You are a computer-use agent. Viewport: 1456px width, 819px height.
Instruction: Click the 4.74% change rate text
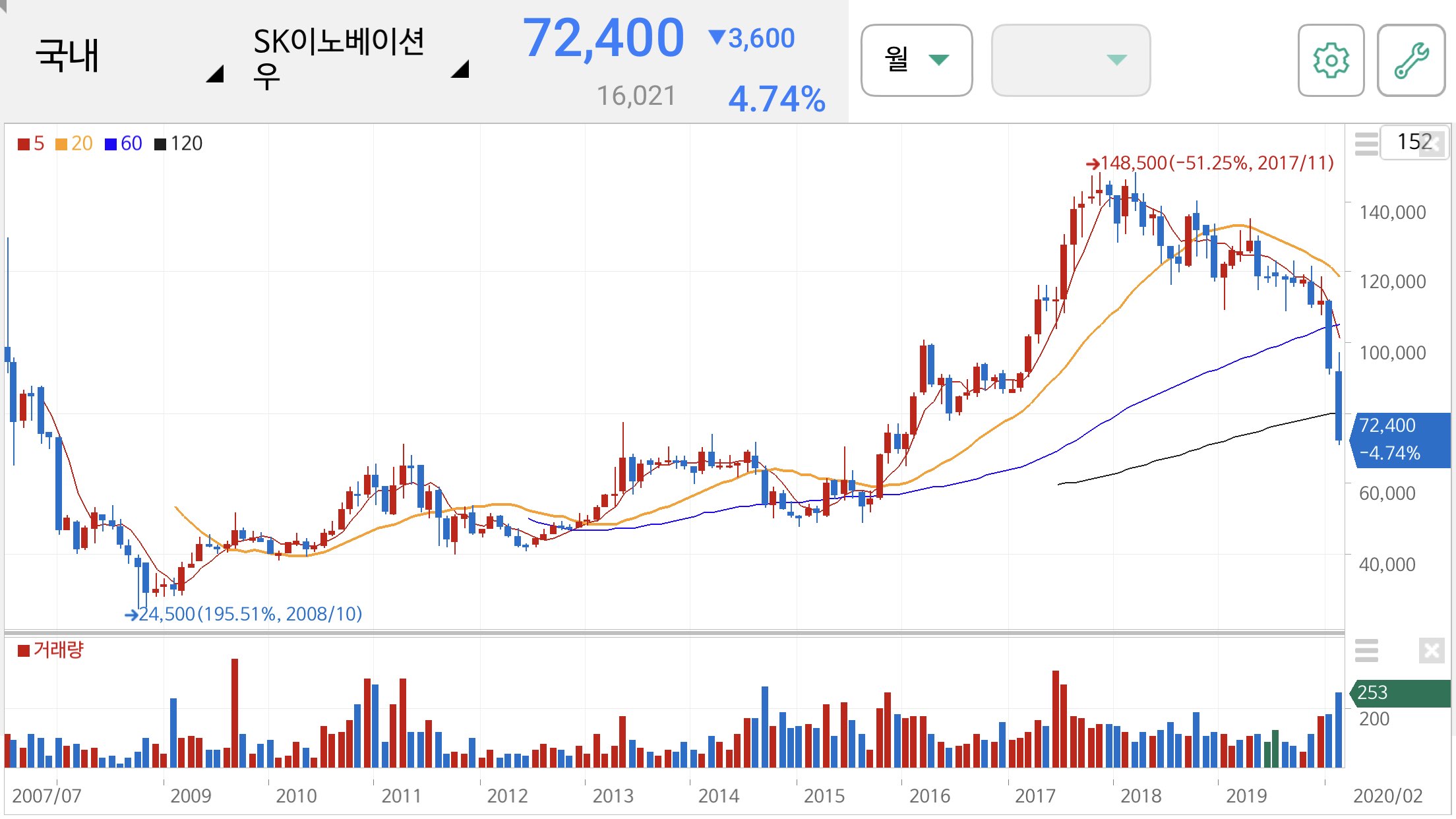click(777, 99)
